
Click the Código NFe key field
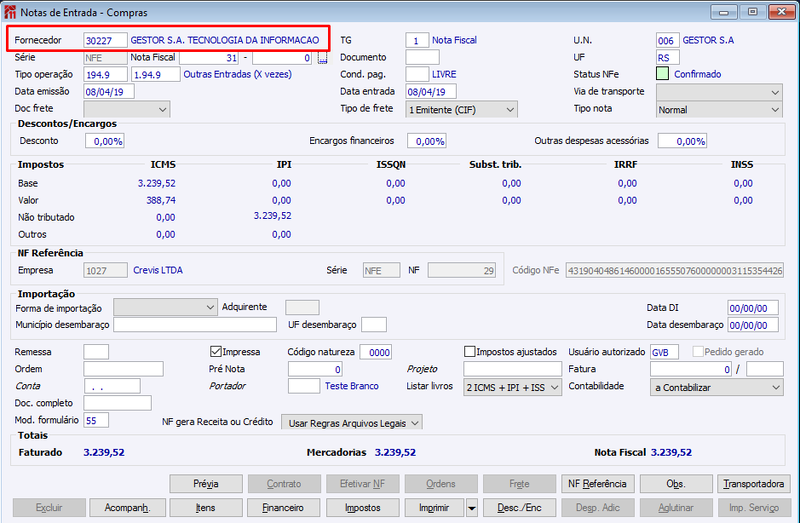(x=674, y=270)
